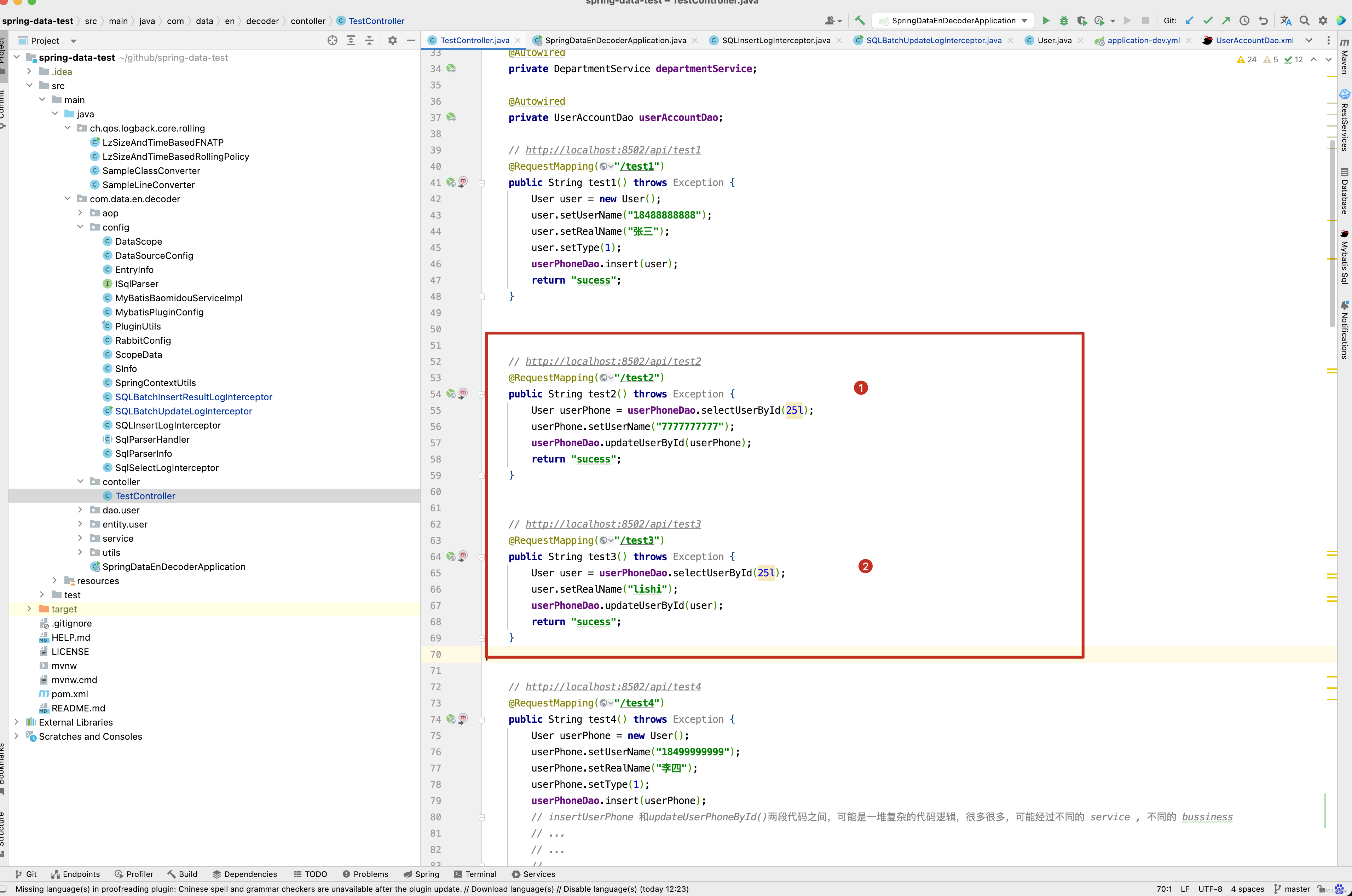1352x896 pixels.
Task: Switch to SQLInsertLogInterceptor.java tab
Action: 775,41
